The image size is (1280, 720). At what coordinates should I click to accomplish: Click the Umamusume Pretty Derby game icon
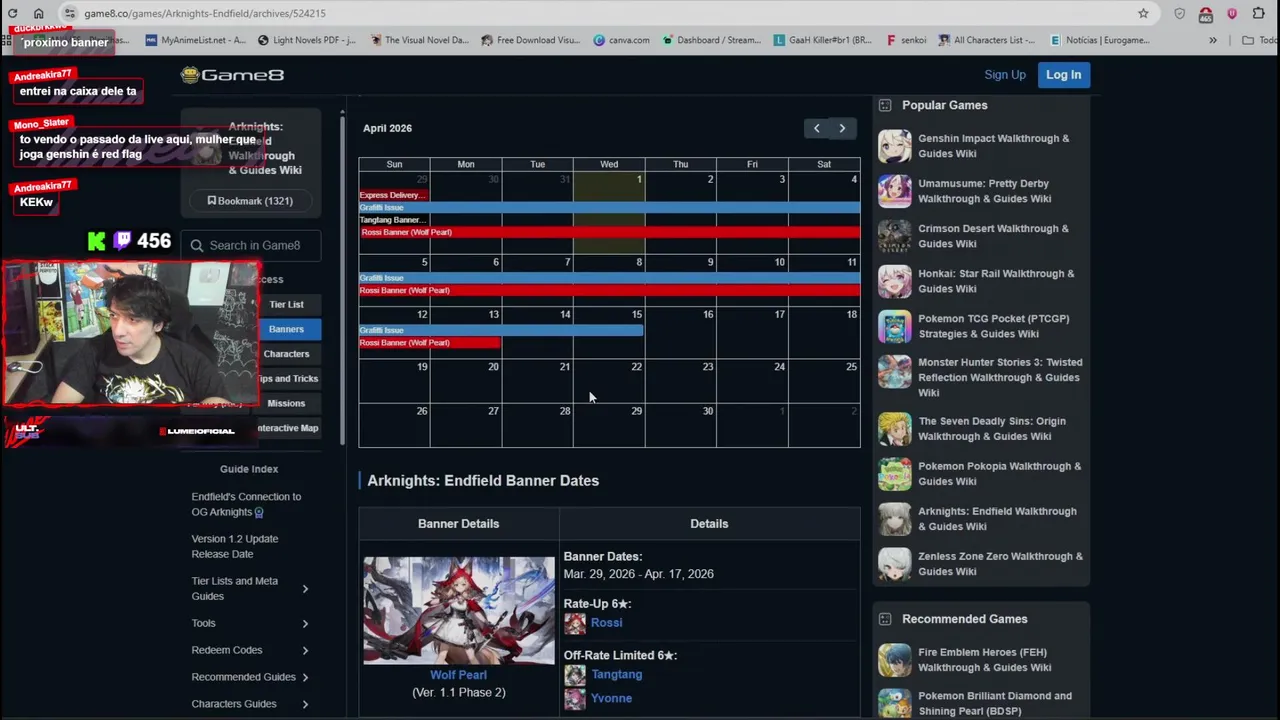click(x=895, y=191)
